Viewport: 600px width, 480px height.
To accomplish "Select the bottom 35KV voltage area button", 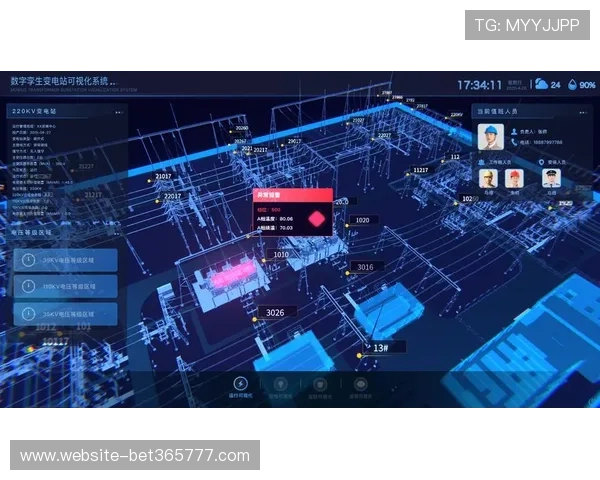I will click(x=65, y=314).
